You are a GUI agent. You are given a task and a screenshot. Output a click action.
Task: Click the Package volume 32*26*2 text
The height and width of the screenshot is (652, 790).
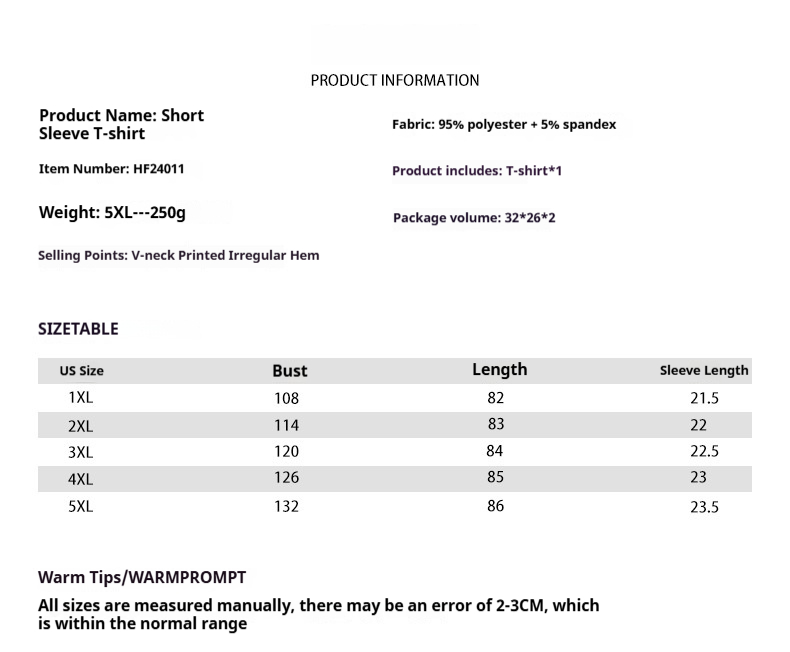point(474,217)
